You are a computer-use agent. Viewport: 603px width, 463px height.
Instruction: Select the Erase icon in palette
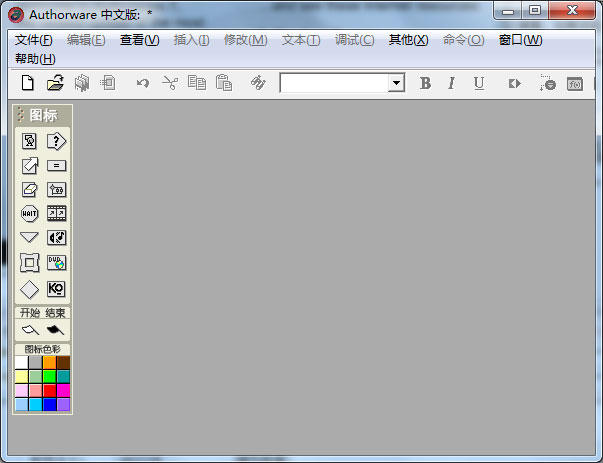29,190
